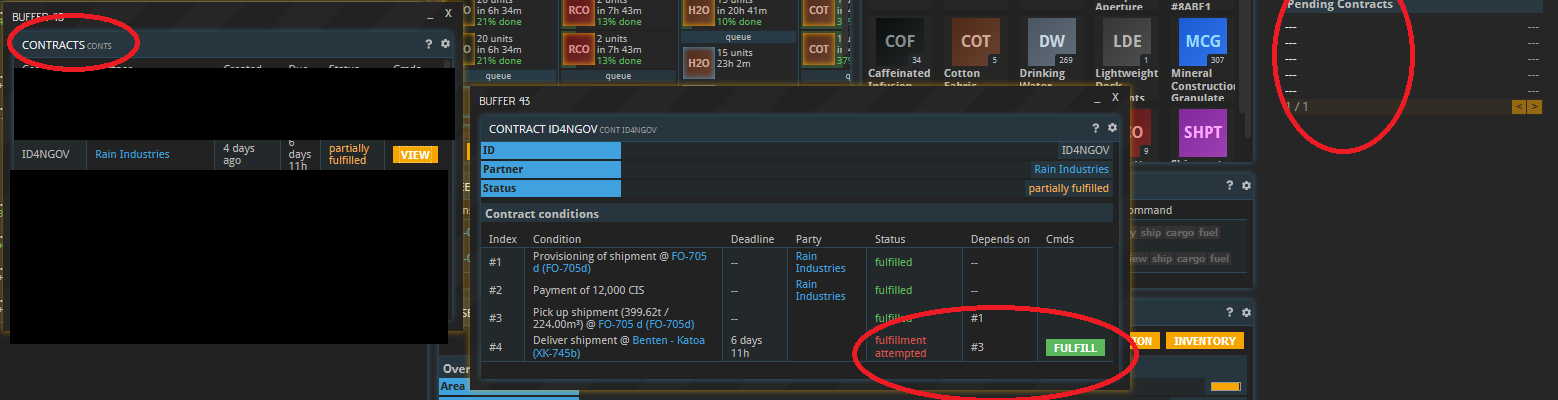Open Rain Industries link in Contracts list

[132, 154]
